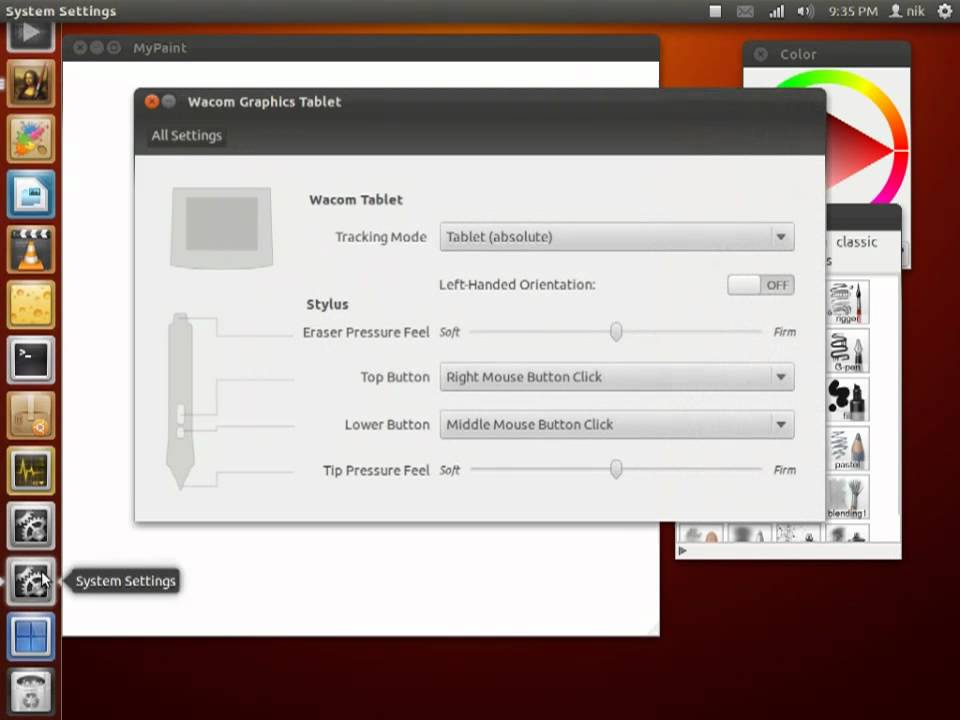Open the sound volume indicator
The width and height of the screenshot is (960, 720).
806,11
